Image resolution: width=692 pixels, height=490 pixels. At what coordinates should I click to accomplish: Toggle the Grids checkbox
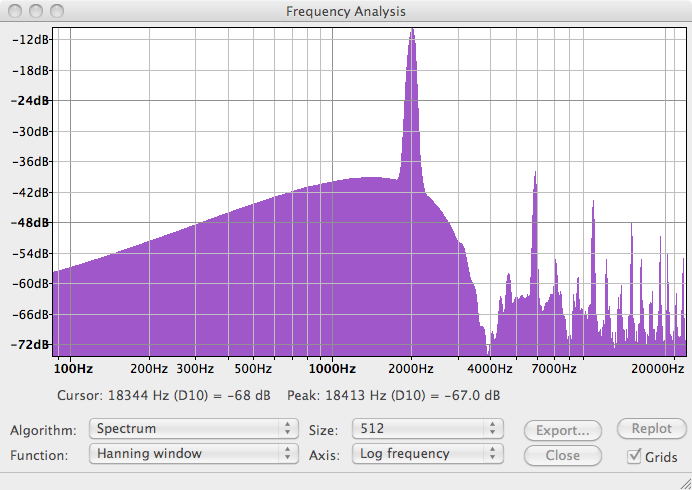tap(634, 456)
